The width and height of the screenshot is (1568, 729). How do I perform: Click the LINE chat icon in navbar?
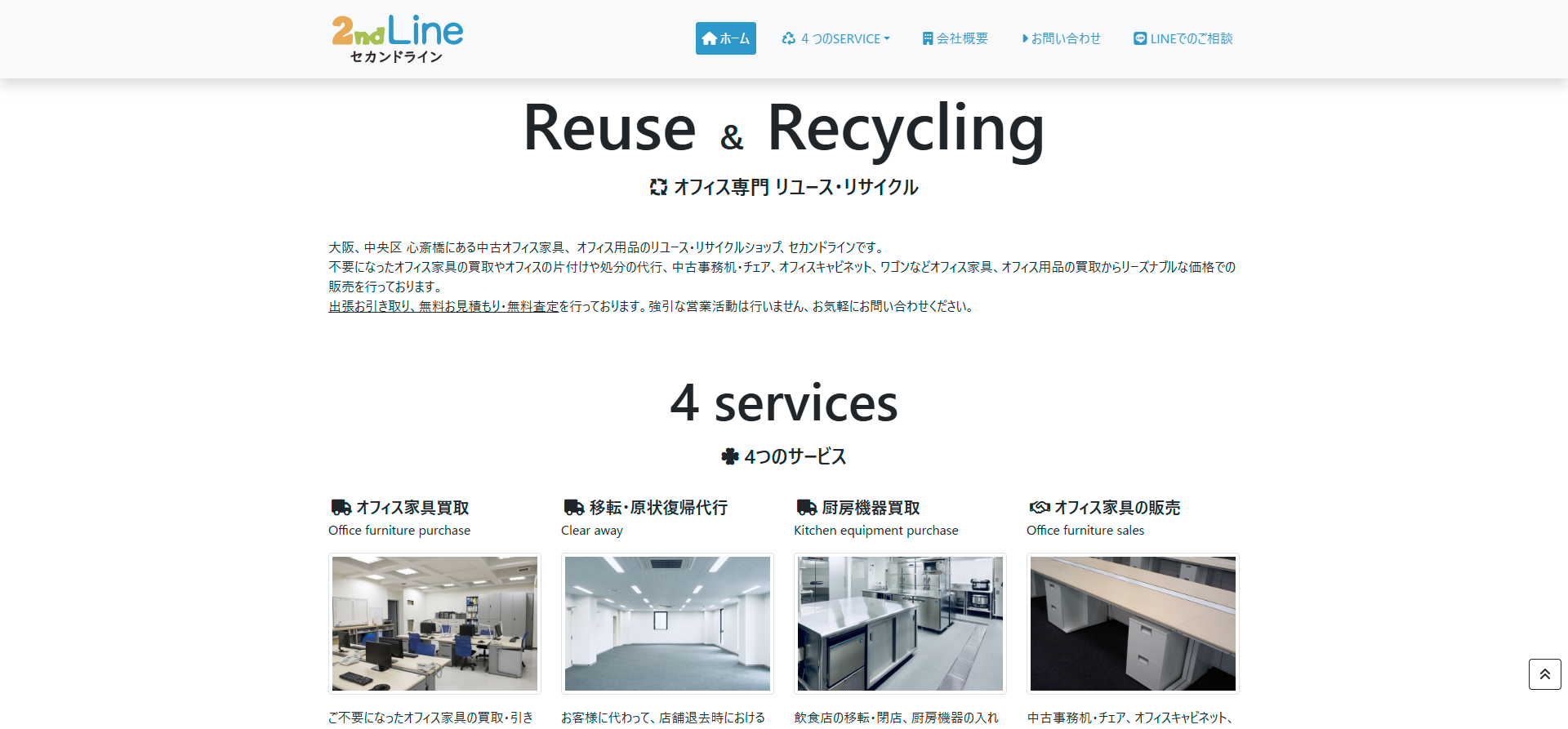click(1140, 38)
